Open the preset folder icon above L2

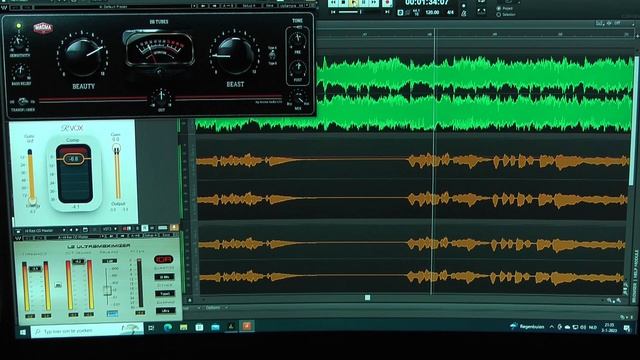click(x=85, y=230)
